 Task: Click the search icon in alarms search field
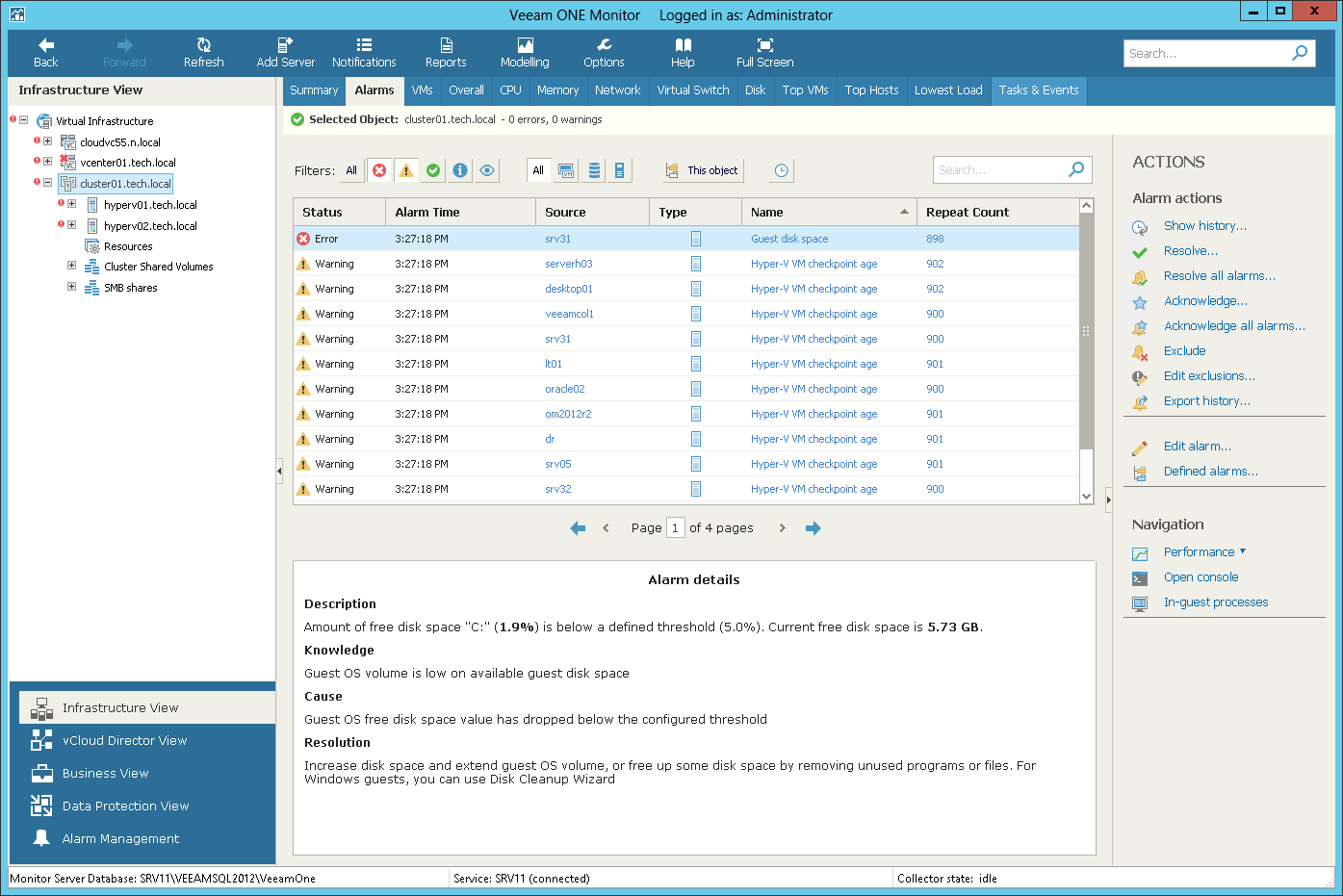1076,169
